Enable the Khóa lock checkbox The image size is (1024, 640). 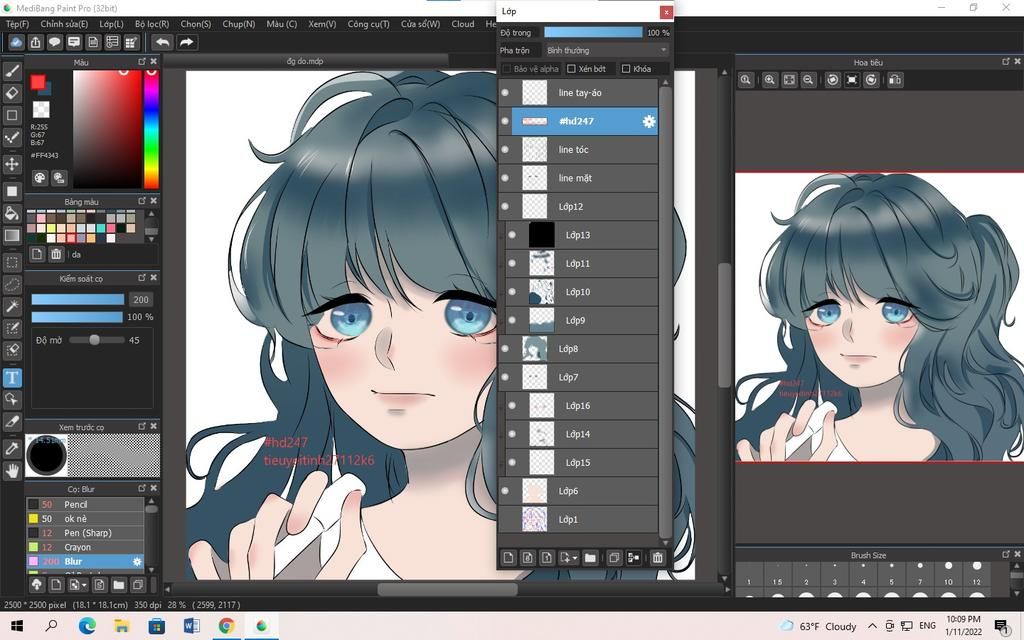[626, 69]
